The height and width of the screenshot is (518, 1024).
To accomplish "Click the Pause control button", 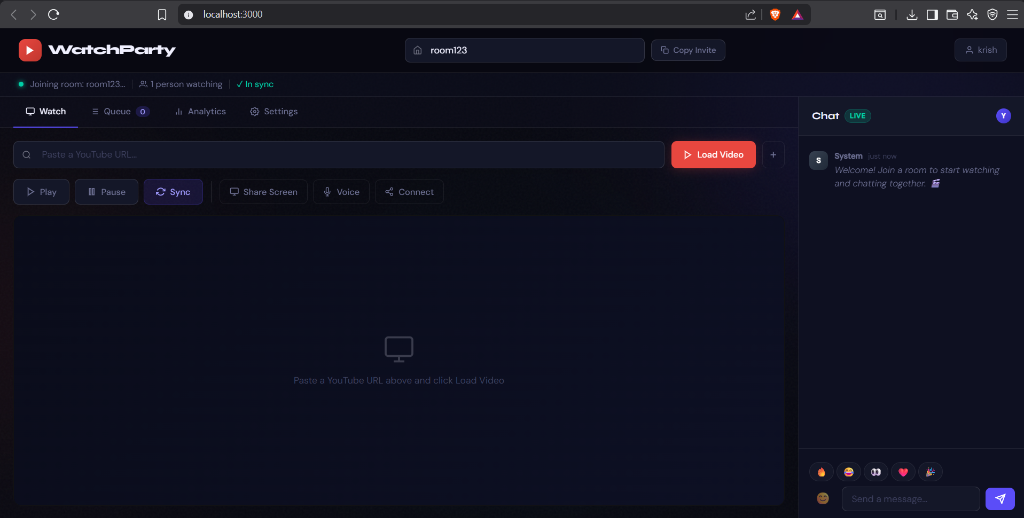I will coord(106,192).
